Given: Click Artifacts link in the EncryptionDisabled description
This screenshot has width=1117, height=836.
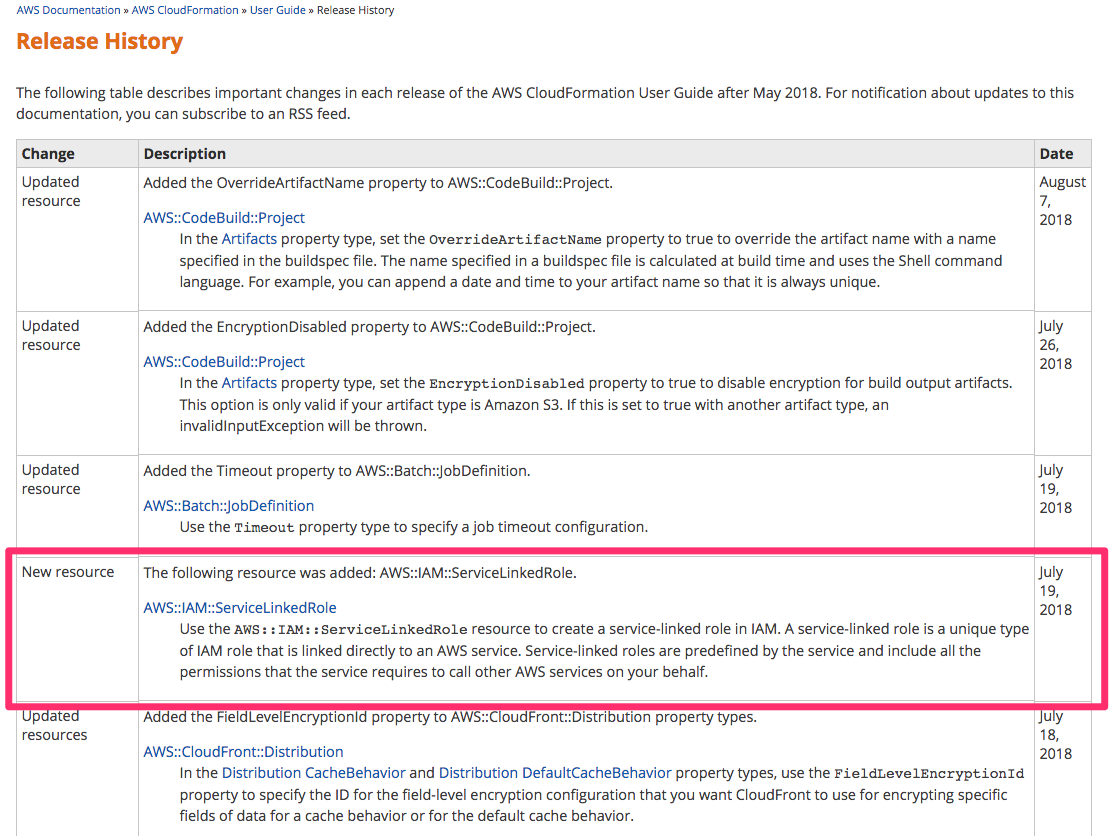Looking at the screenshot, I should 249,382.
